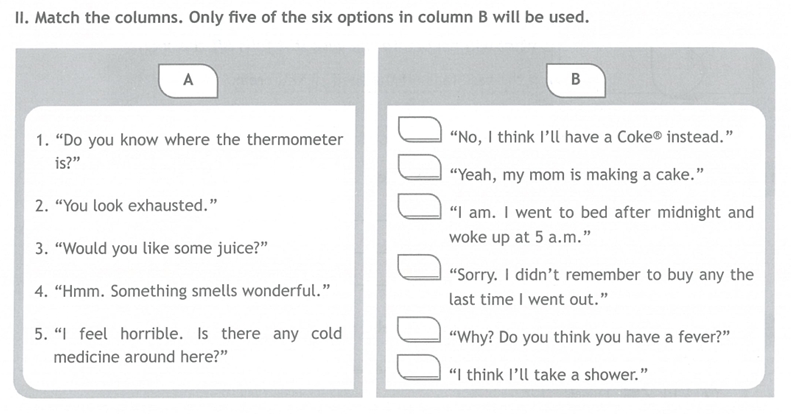Click sentence 5 about cold medicine
The width and height of the screenshot is (791, 414).
coord(188,345)
